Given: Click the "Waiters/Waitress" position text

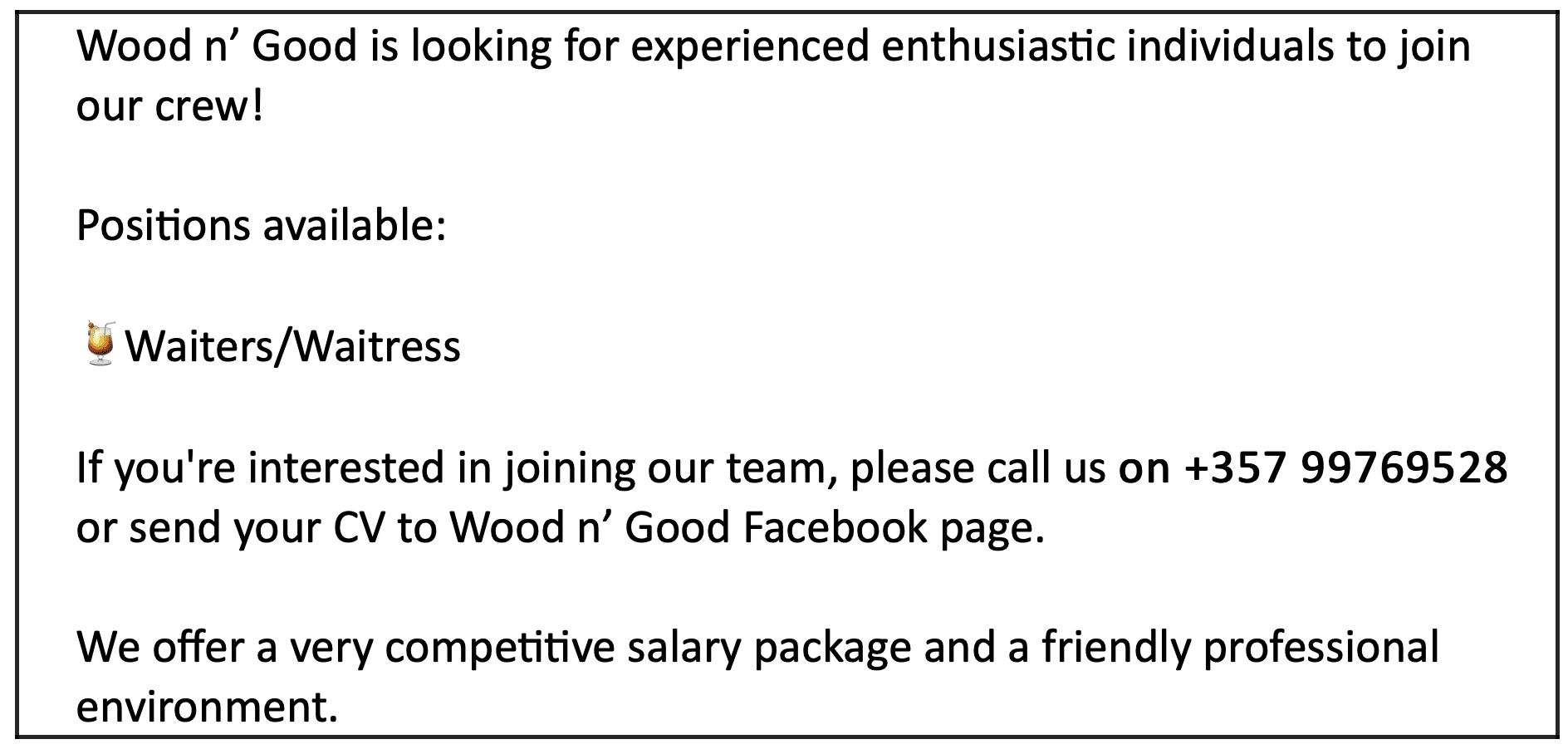Looking at the screenshot, I should pyautogui.click(x=292, y=346).
